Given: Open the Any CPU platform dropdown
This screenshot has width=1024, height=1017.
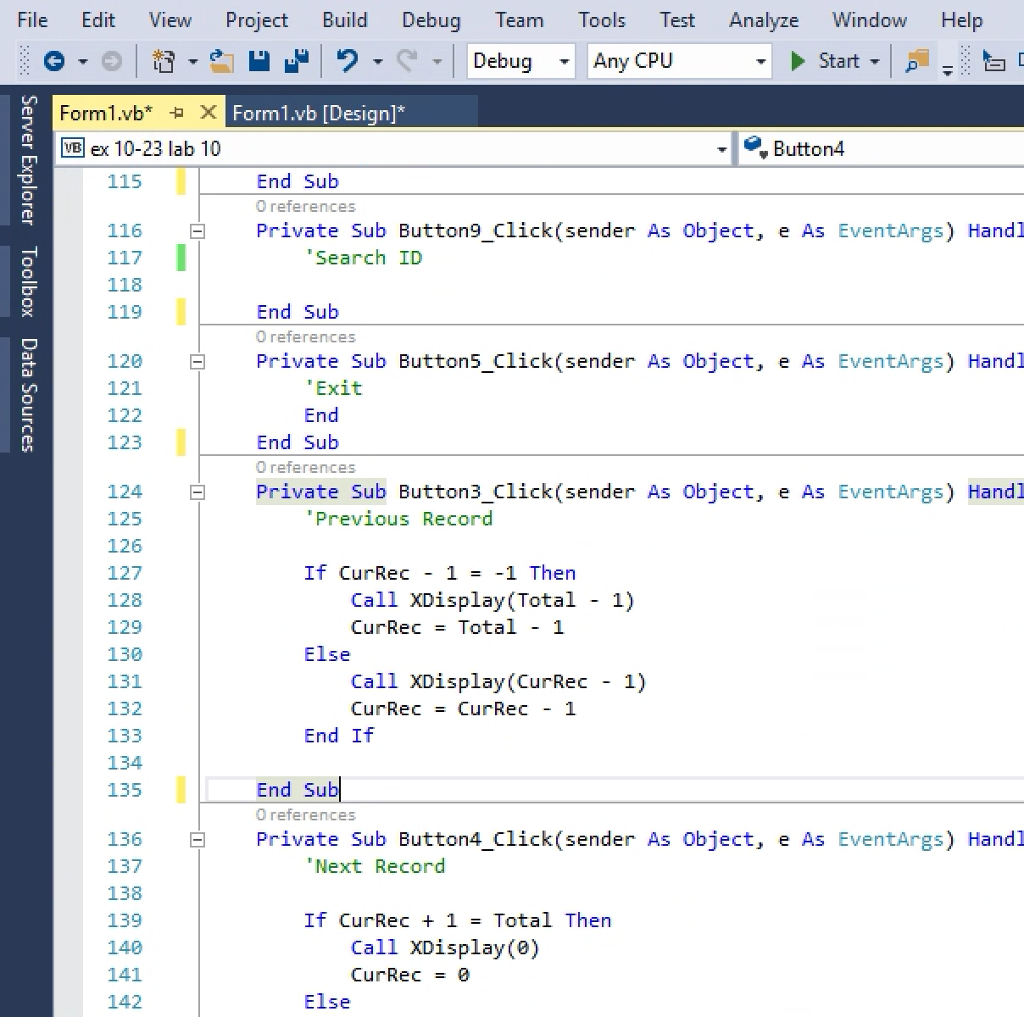Looking at the screenshot, I should [679, 62].
